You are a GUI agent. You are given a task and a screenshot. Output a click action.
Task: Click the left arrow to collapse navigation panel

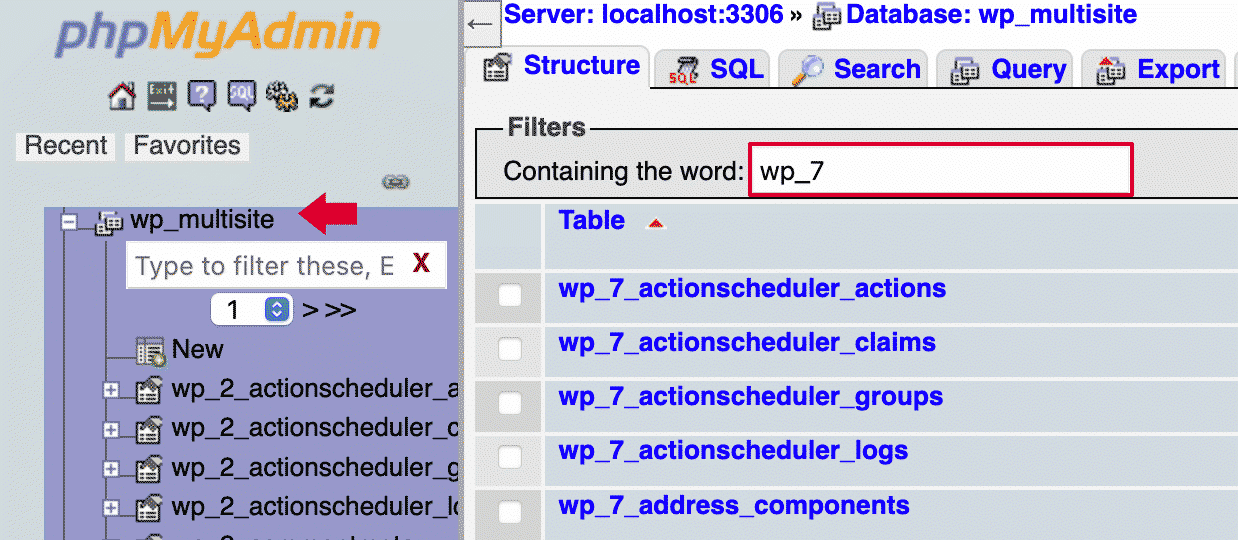click(x=481, y=24)
